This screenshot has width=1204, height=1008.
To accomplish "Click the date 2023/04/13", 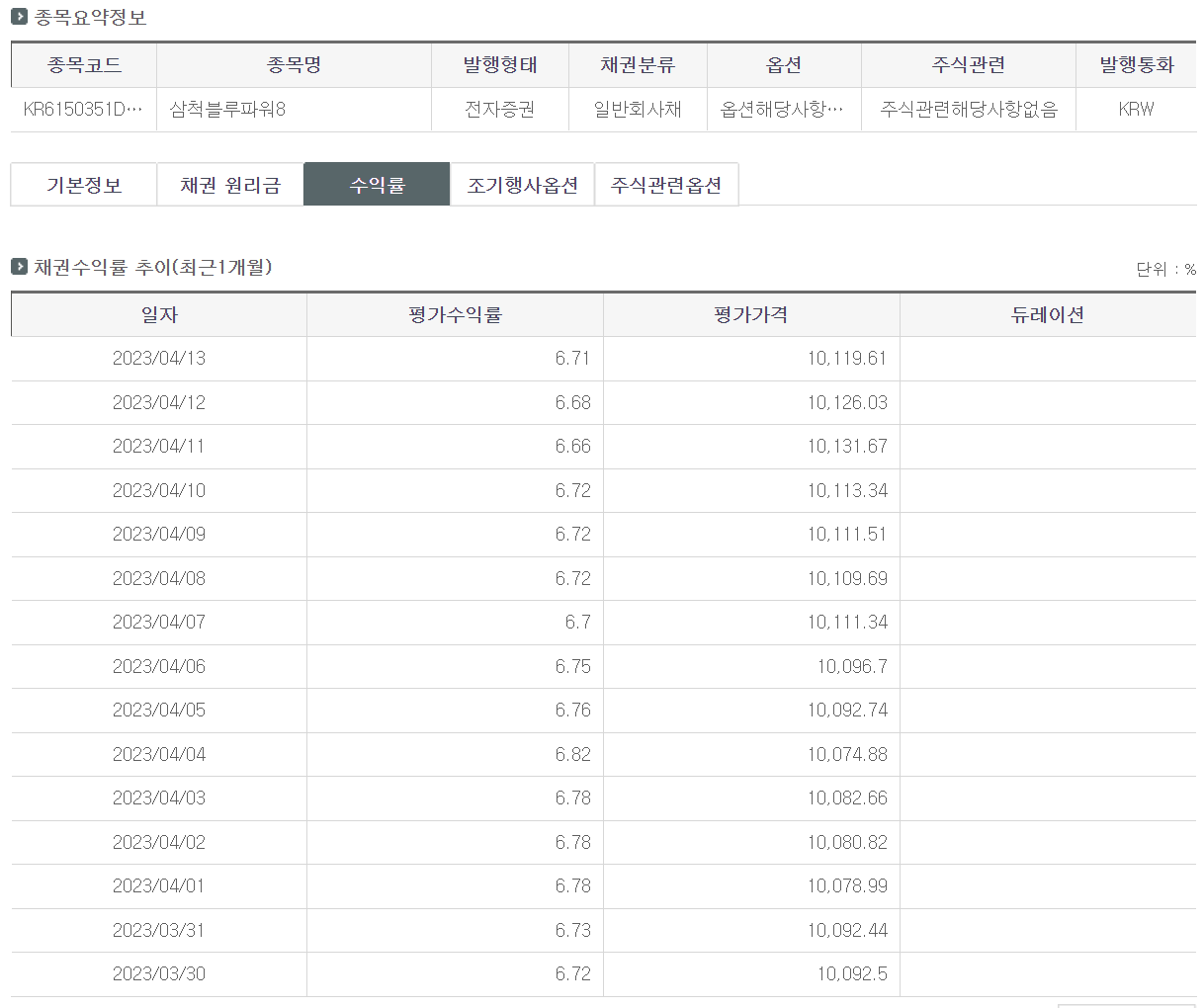I will coord(159,359).
